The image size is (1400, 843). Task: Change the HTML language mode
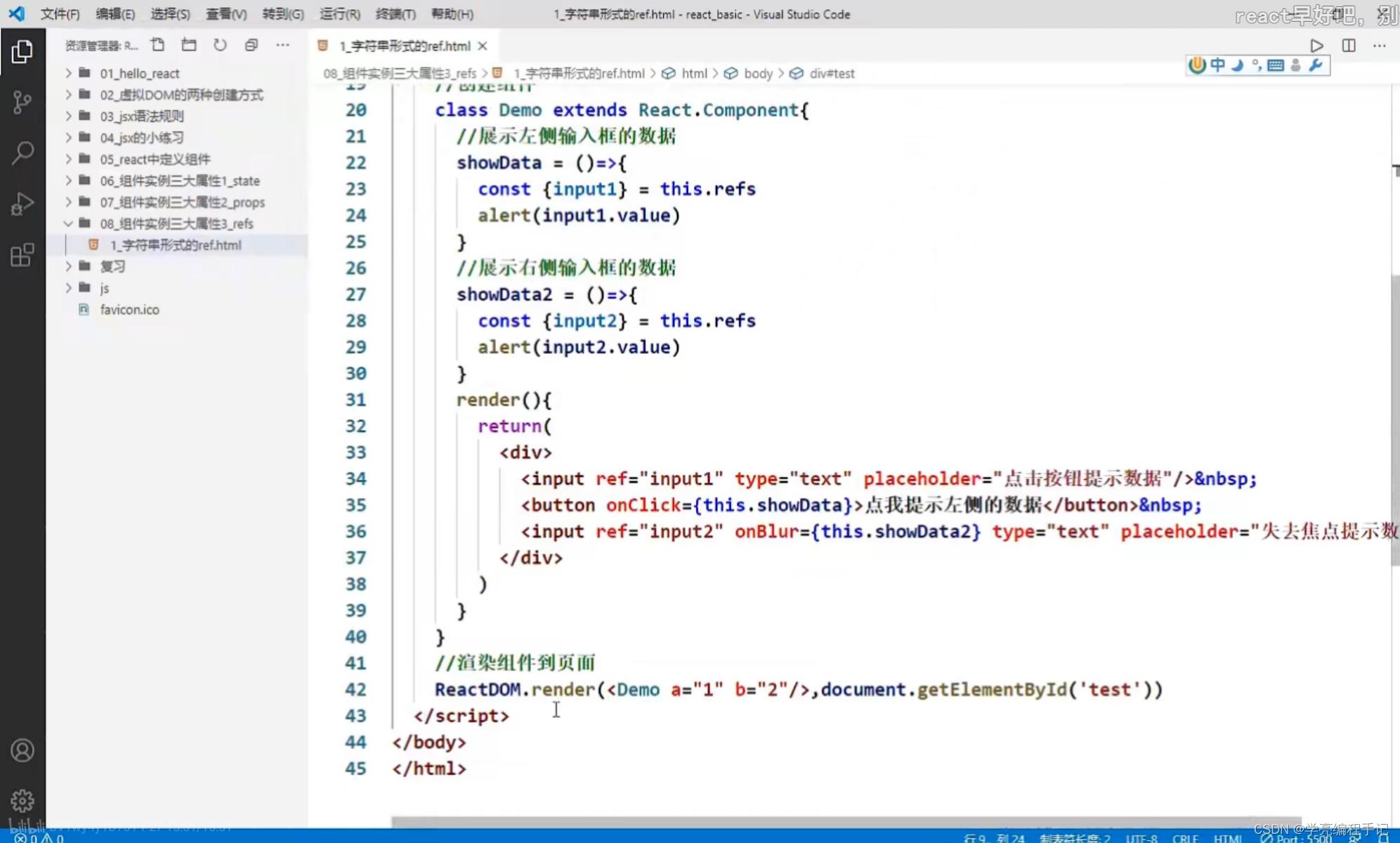1229,838
